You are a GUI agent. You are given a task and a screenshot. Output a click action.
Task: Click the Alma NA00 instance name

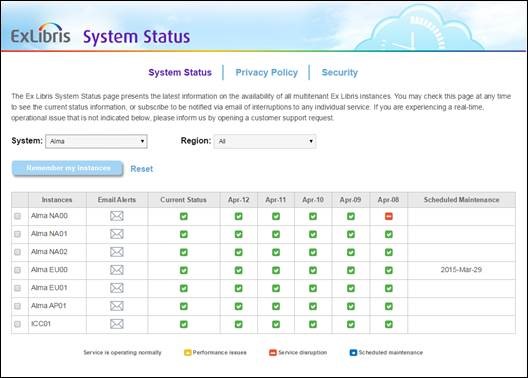click(x=49, y=215)
